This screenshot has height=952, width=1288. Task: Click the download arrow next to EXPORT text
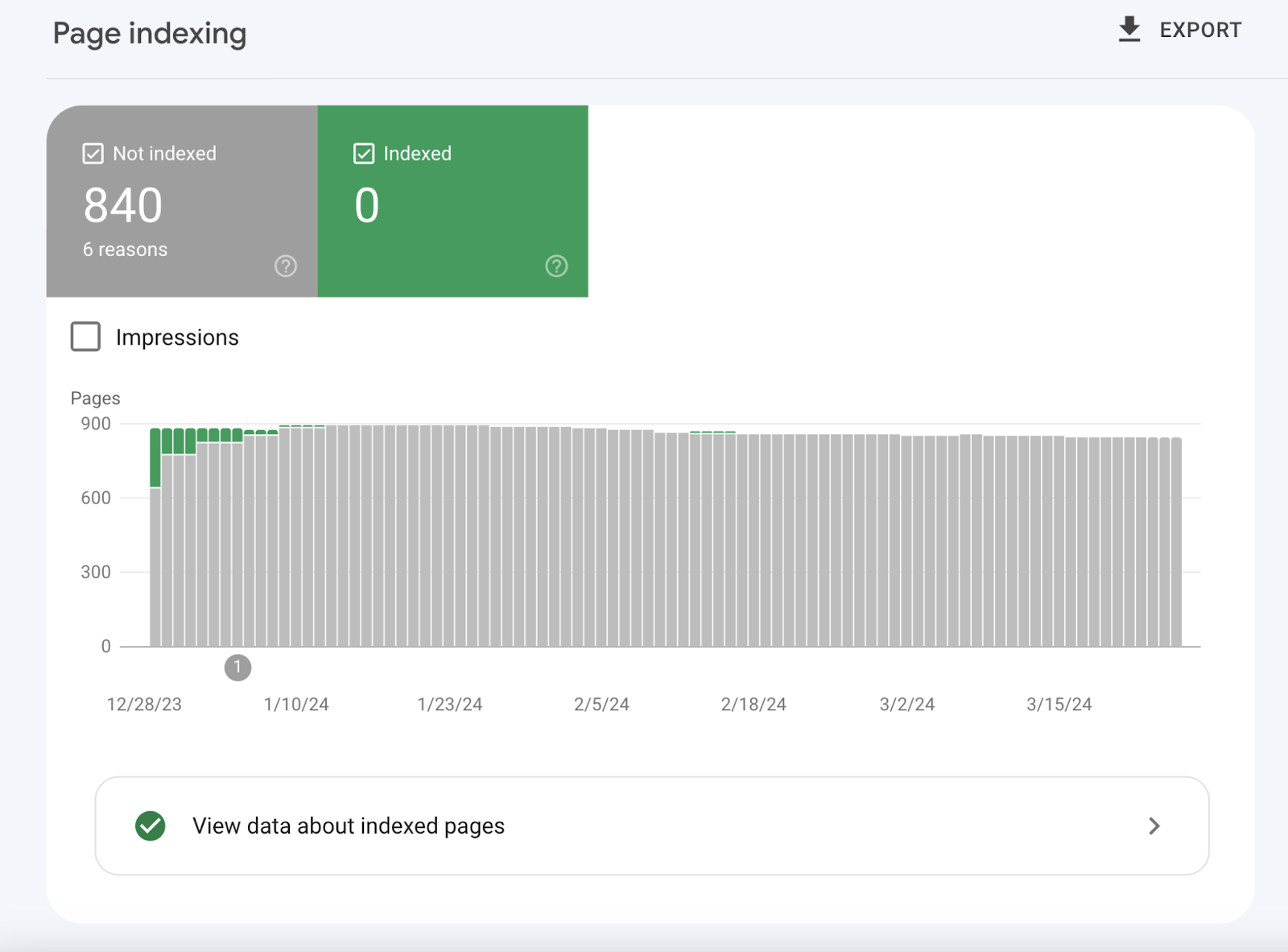1129,28
